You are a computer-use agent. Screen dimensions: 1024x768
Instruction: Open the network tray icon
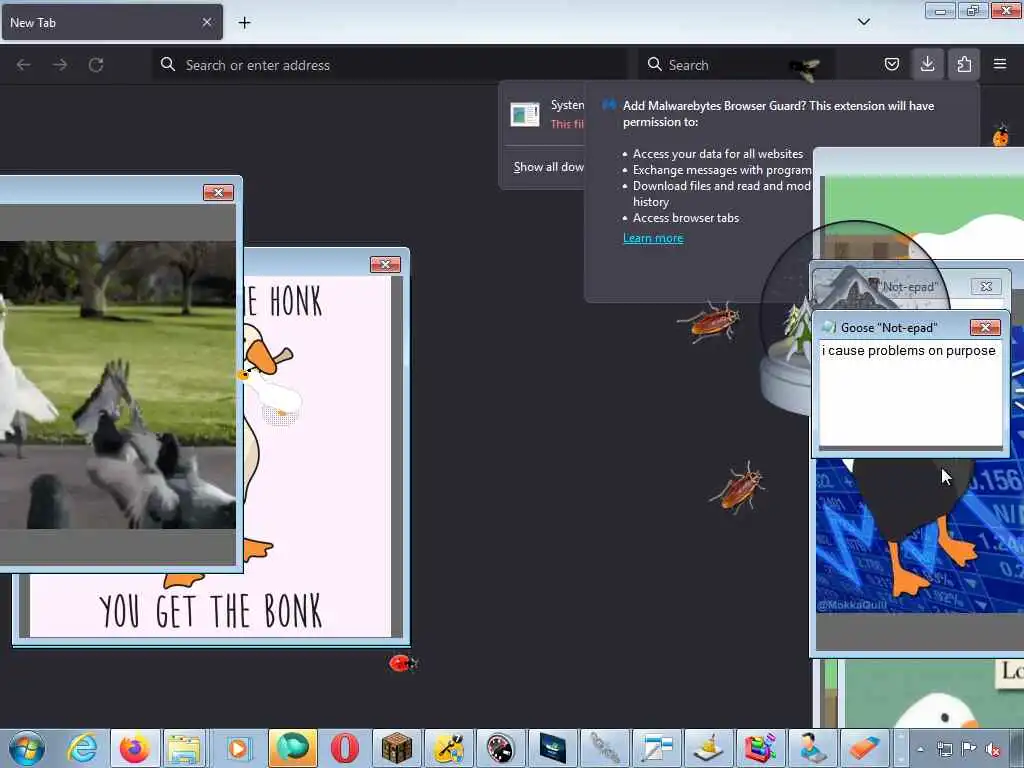pos(944,749)
